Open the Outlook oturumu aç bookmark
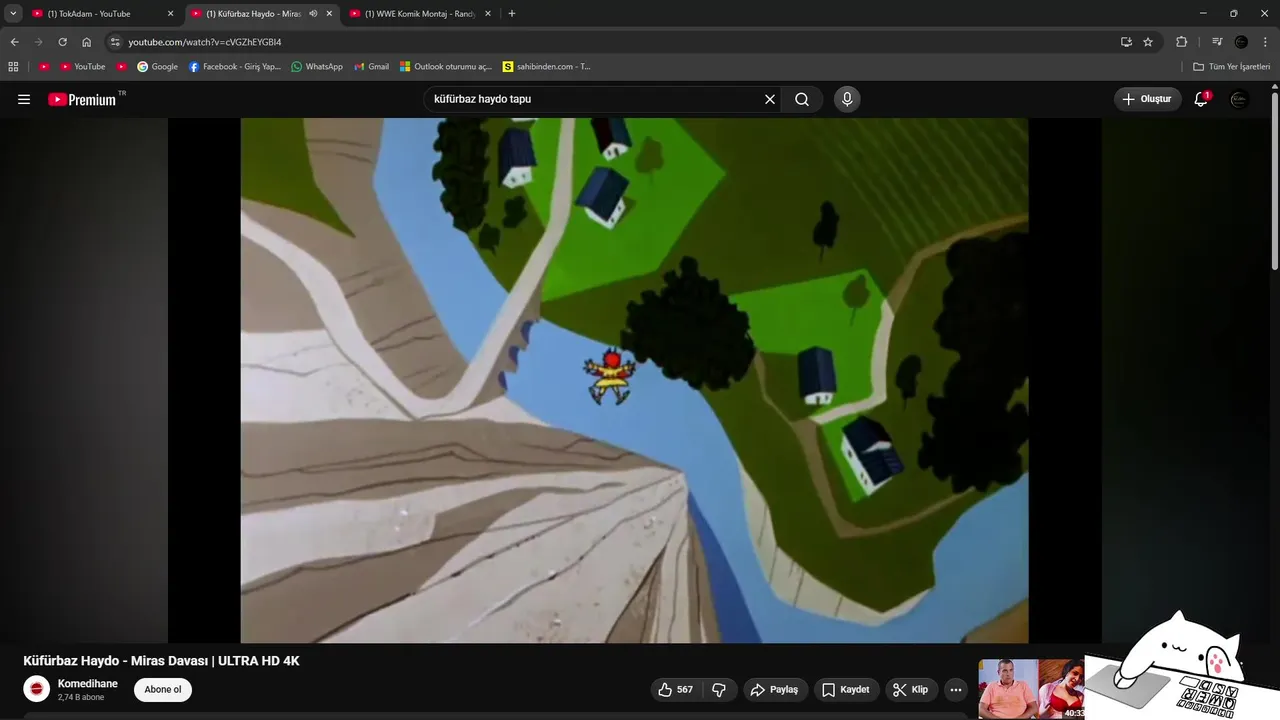1280x720 pixels. [x=445, y=67]
